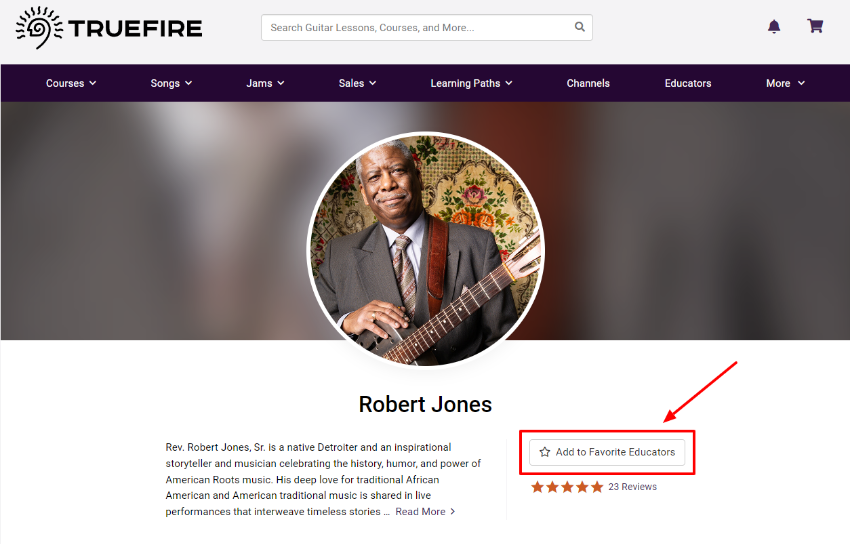Screen dimensions: 850x544
Task: Expand the Songs dropdown menu
Action: (x=171, y=83)
